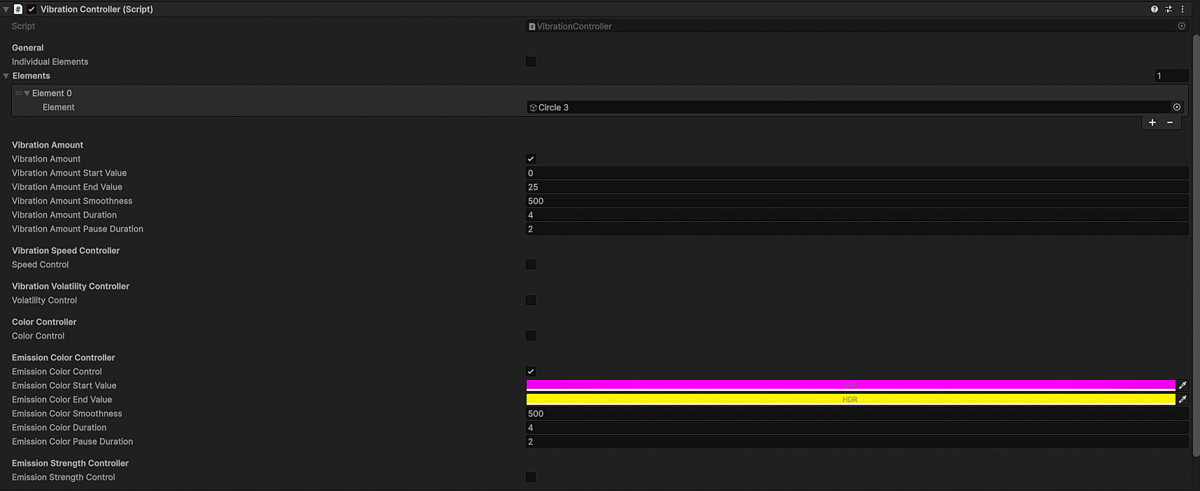
Task: Click the Emission Color End Value label
Action: (62, 399)
